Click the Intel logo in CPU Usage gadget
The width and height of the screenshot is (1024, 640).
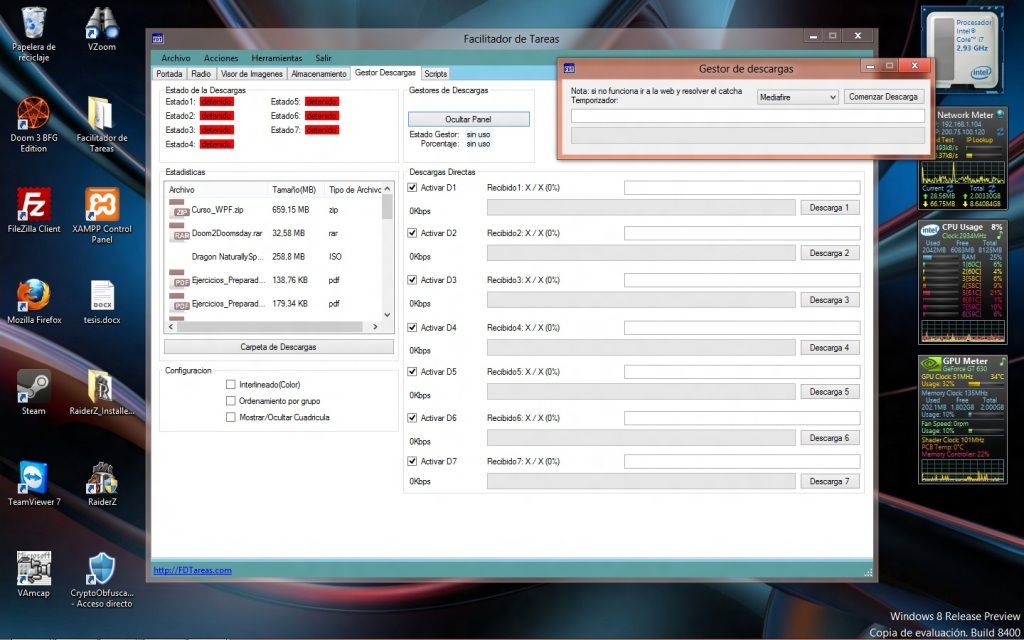pyautogui.click(x=930, y=229)
